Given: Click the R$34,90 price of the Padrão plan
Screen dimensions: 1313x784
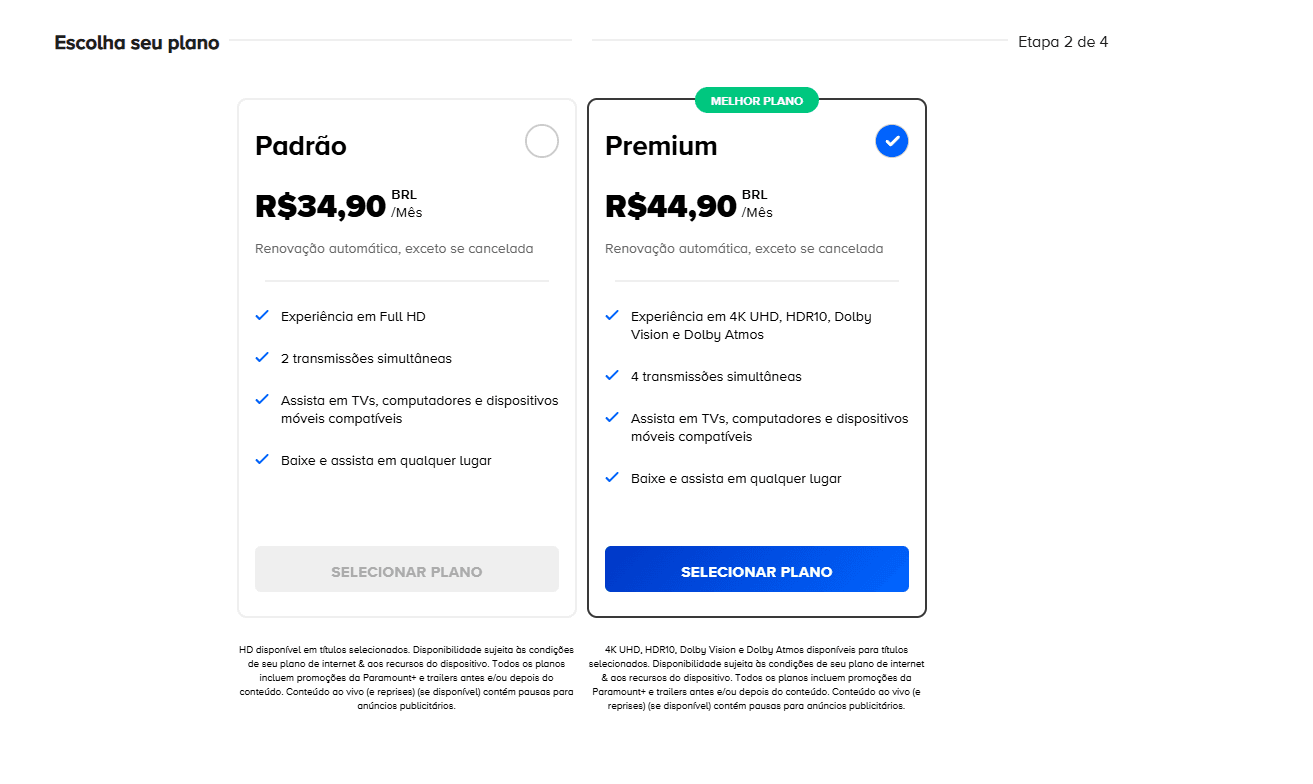Looking at the screenshot, I should click(x=321, y=206).
